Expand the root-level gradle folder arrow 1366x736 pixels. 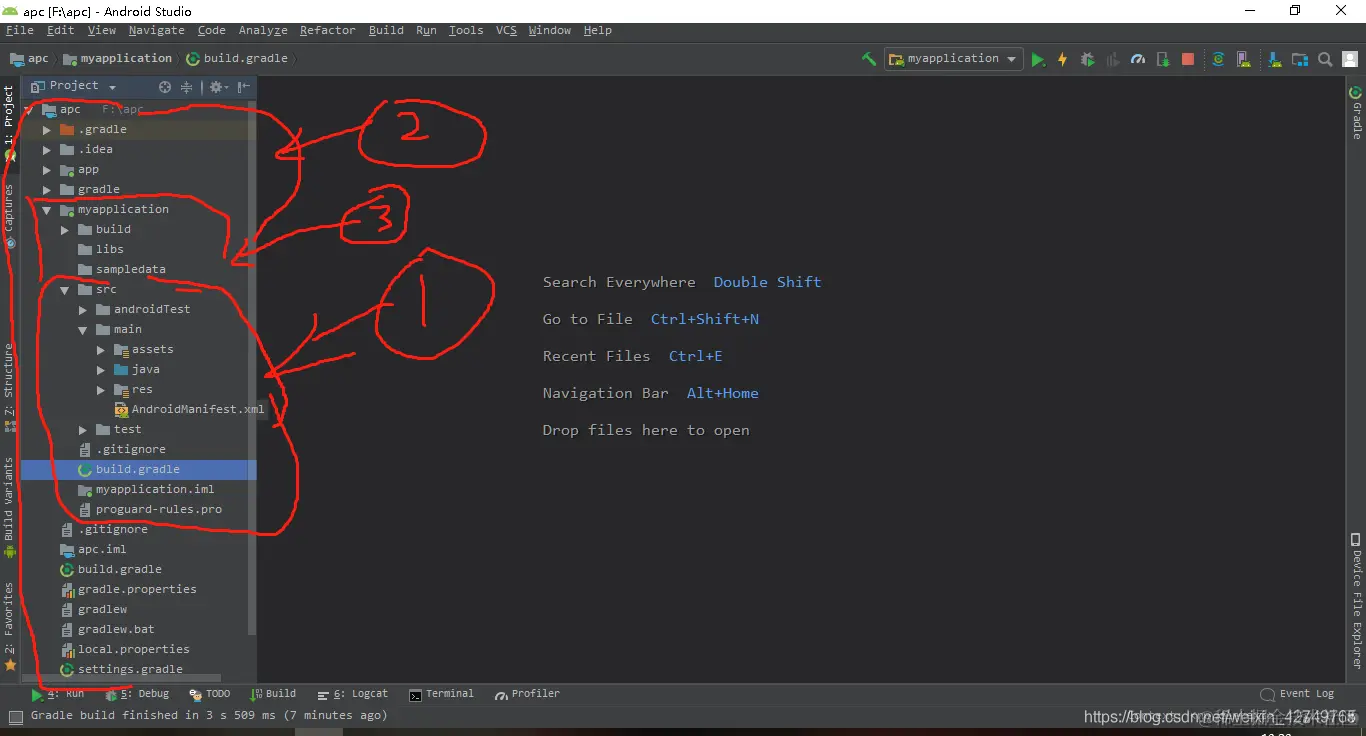point(46,190)
